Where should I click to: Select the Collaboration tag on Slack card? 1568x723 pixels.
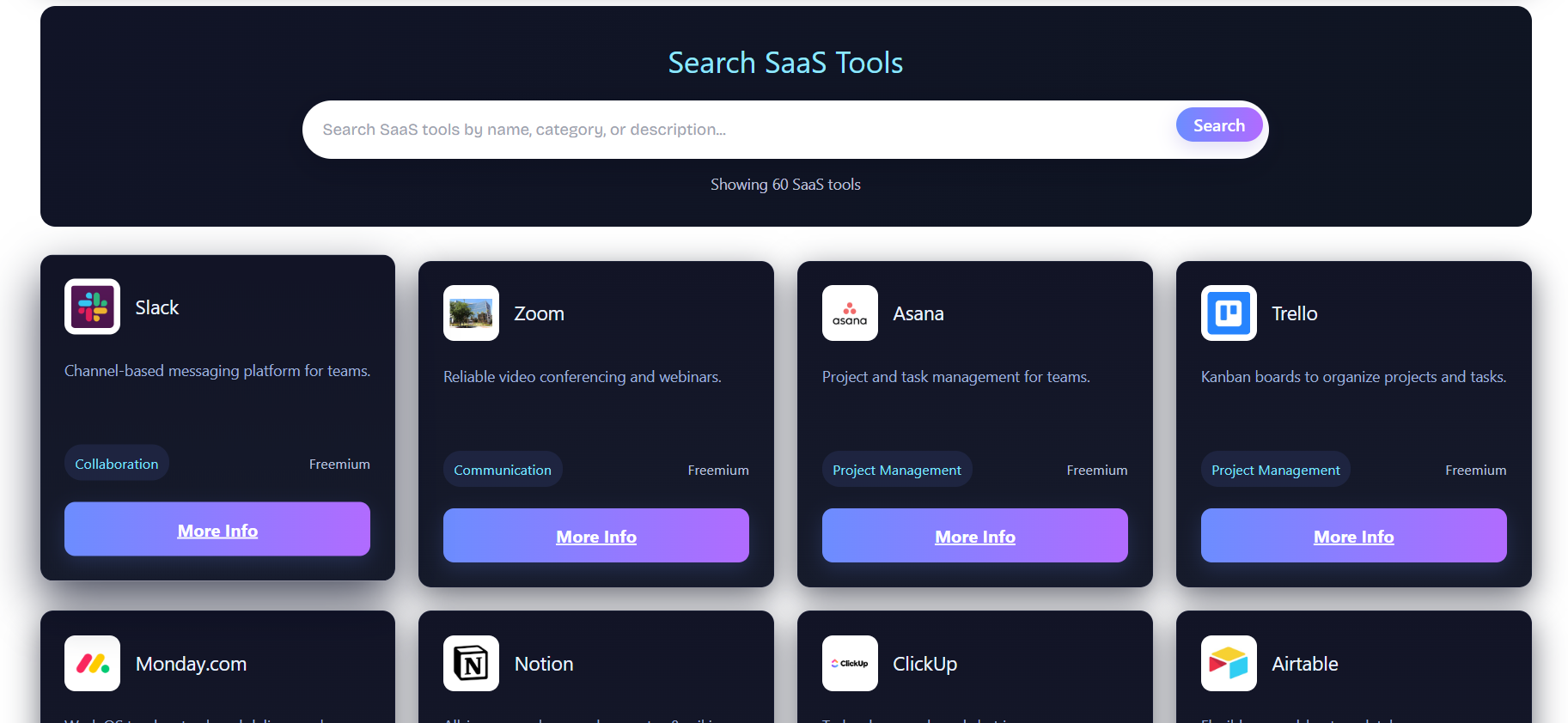(x=117, y=464)
